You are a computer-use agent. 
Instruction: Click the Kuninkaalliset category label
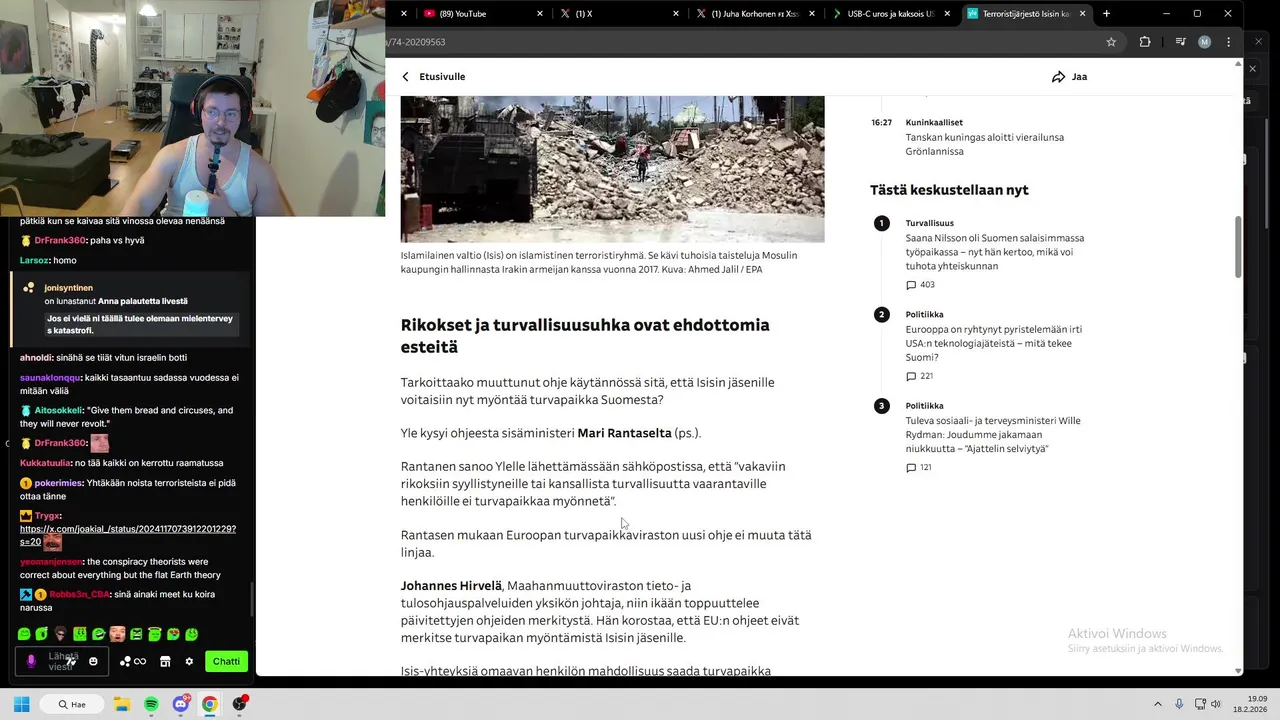point(934,122)
